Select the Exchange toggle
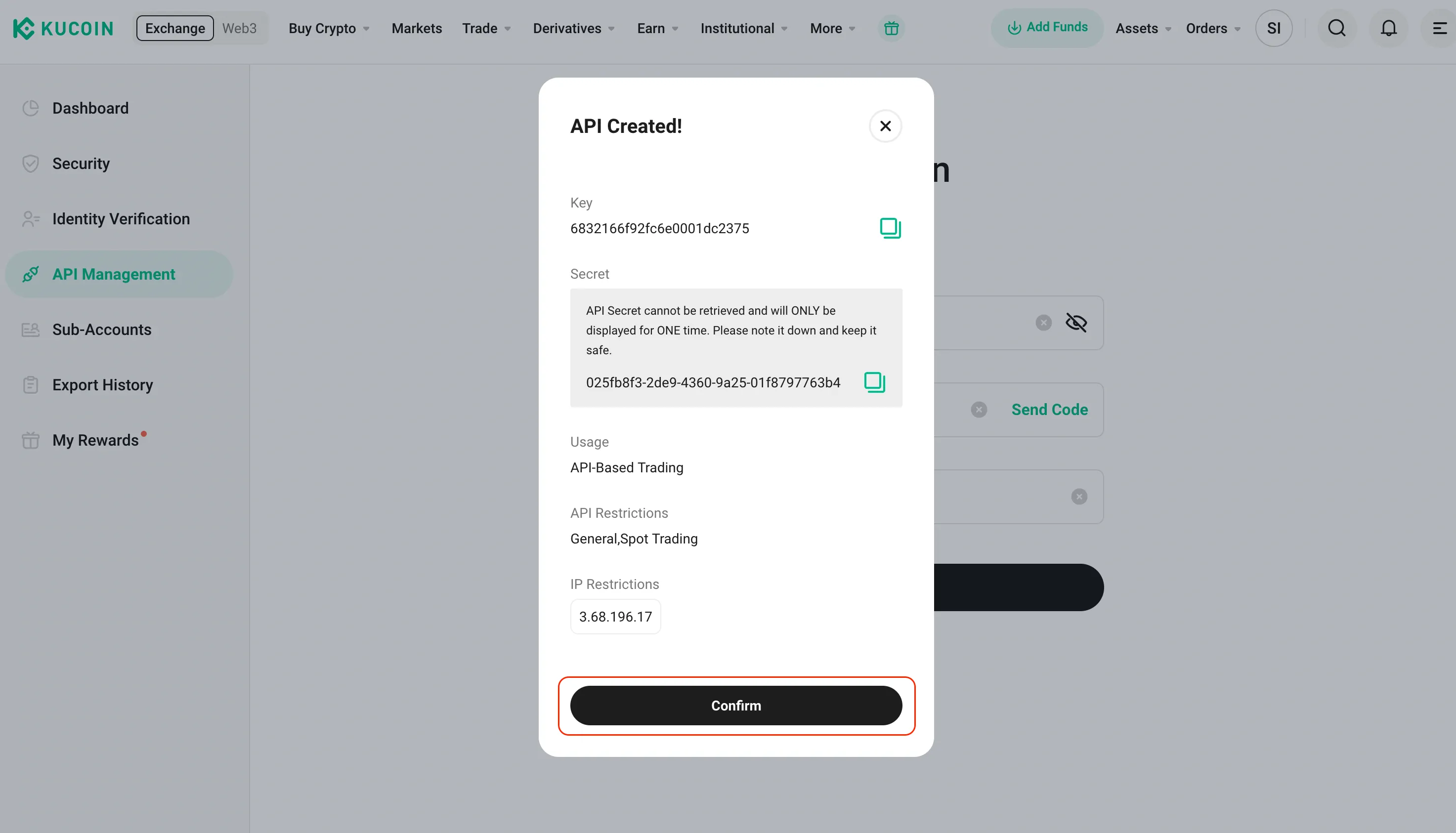1456x833 pixels. coord(175,28)
